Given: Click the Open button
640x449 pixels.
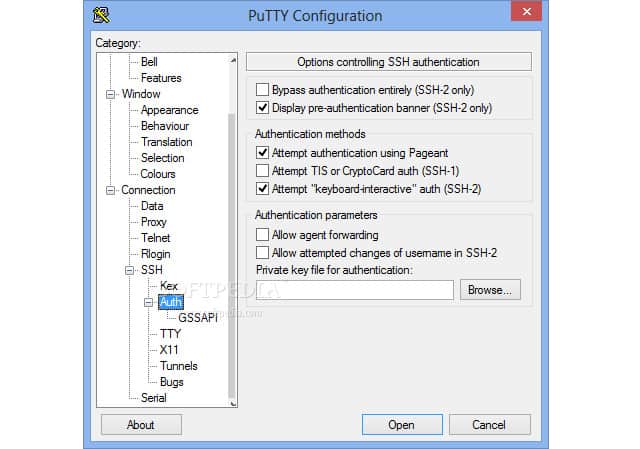Looking at the screenshot, I should [x=402, y=425].
